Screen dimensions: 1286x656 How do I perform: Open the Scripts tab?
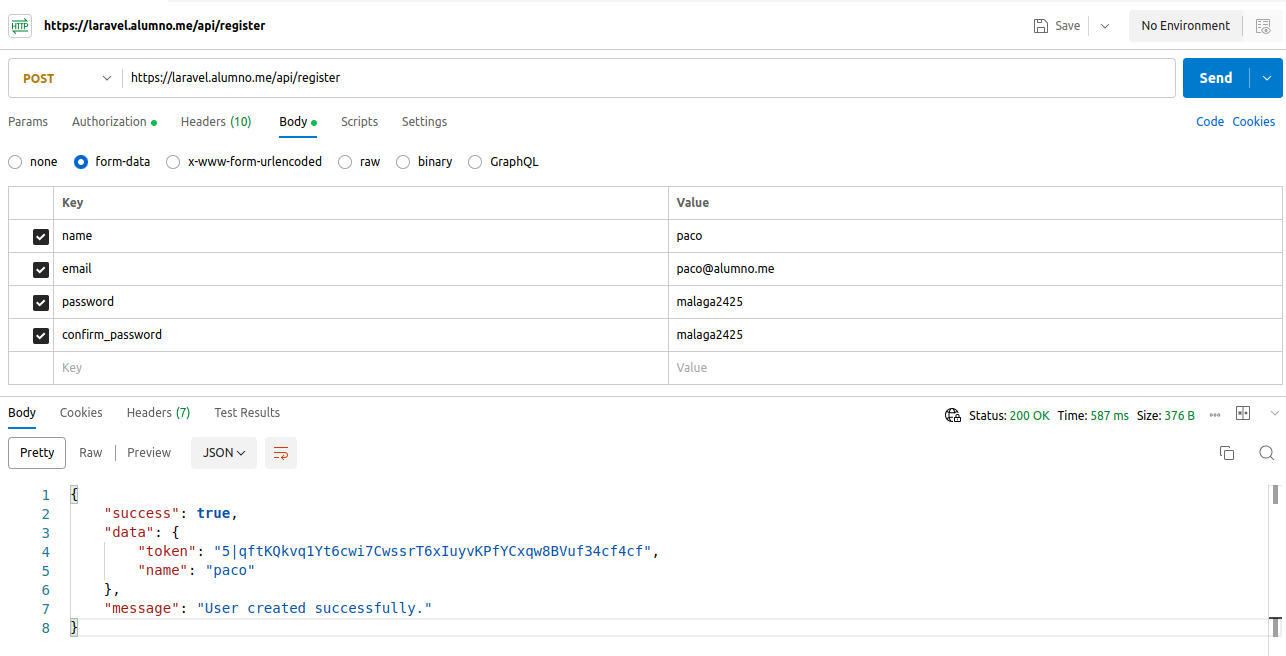(359, 122)
